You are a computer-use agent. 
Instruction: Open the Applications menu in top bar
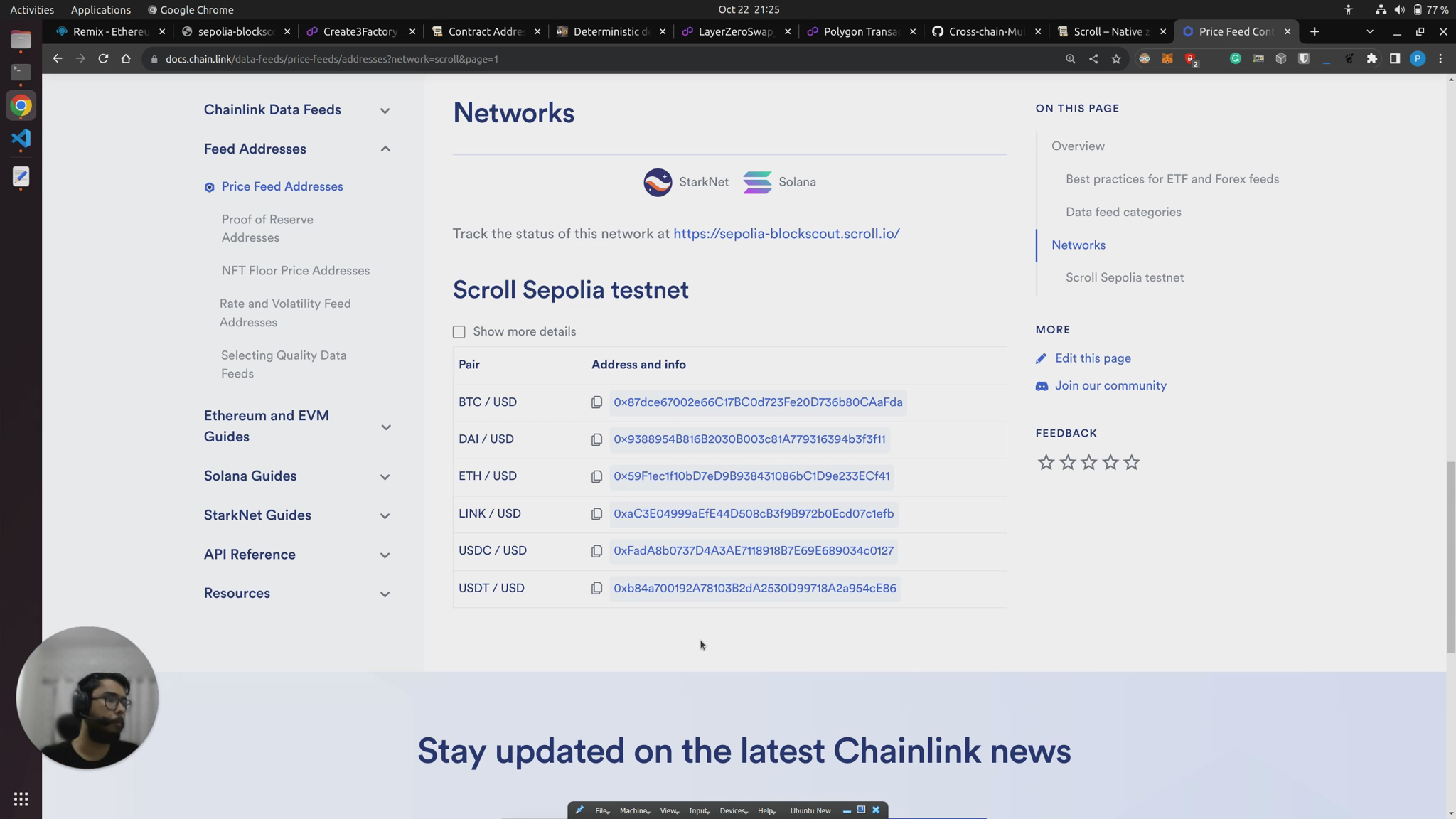[x=100, y=9]
